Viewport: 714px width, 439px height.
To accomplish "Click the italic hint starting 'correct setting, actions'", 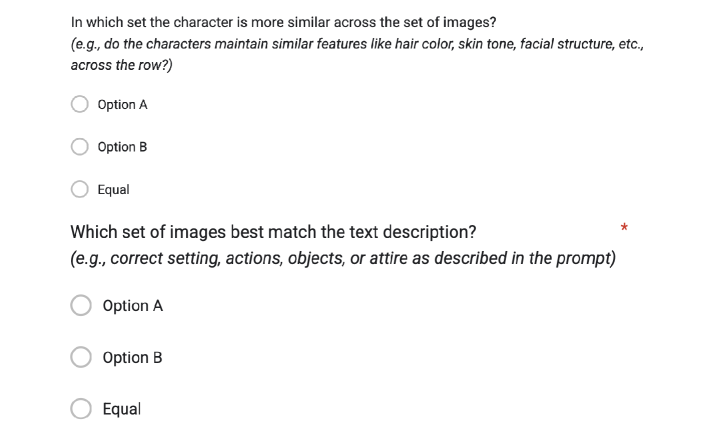I will 343,258.
